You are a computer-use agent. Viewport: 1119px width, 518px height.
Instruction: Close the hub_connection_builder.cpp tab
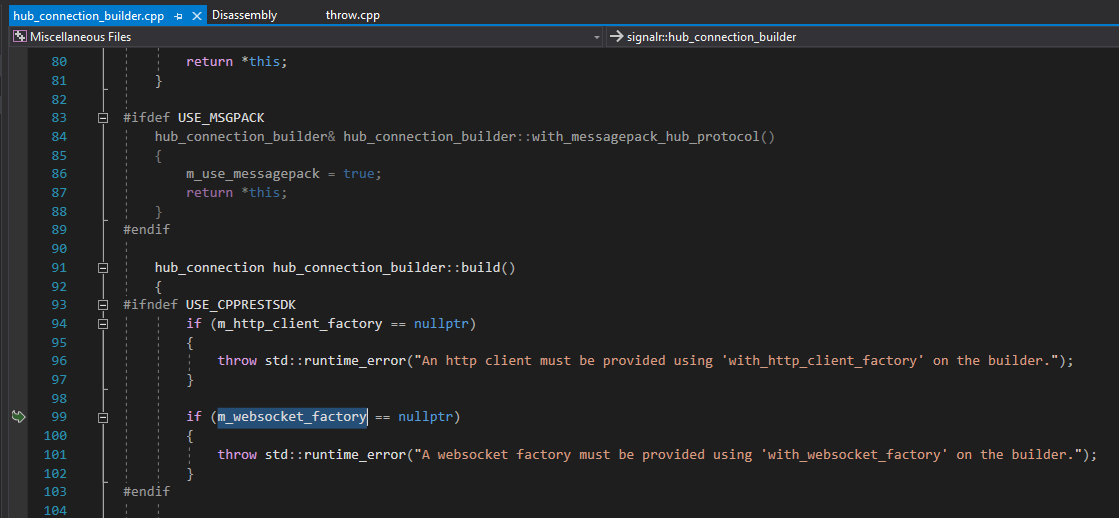pos(197,15)
